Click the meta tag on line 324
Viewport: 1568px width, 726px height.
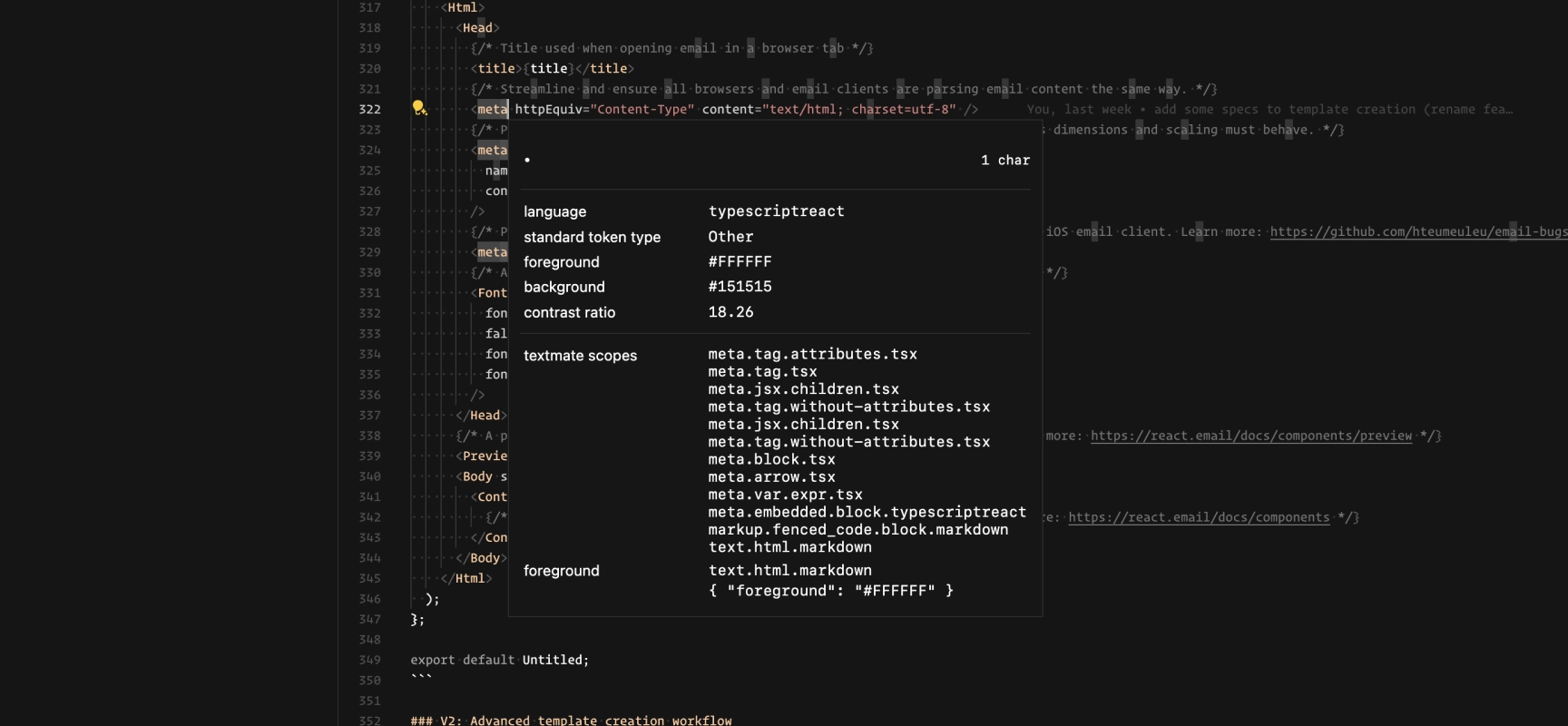click(x=493, y=150)
